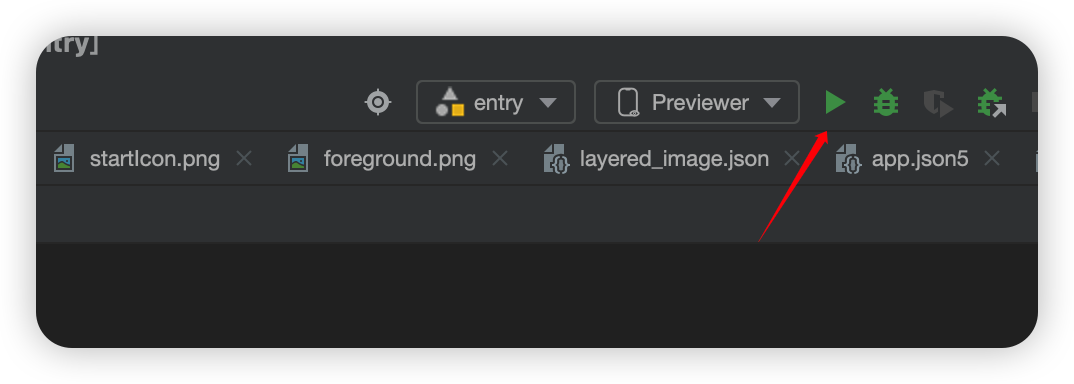Click the app.json5 file icon
Viewport: 1074px width, 384px height.
coord(849,158)
